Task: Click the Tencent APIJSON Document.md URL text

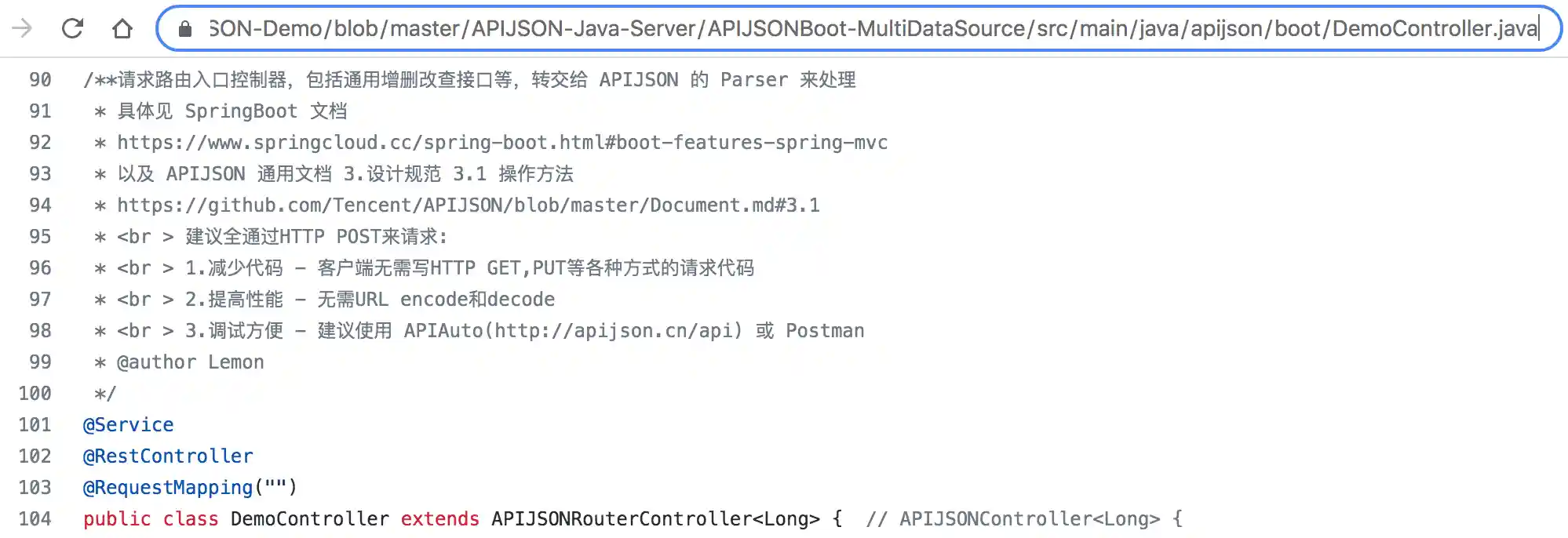Action: 468,205
